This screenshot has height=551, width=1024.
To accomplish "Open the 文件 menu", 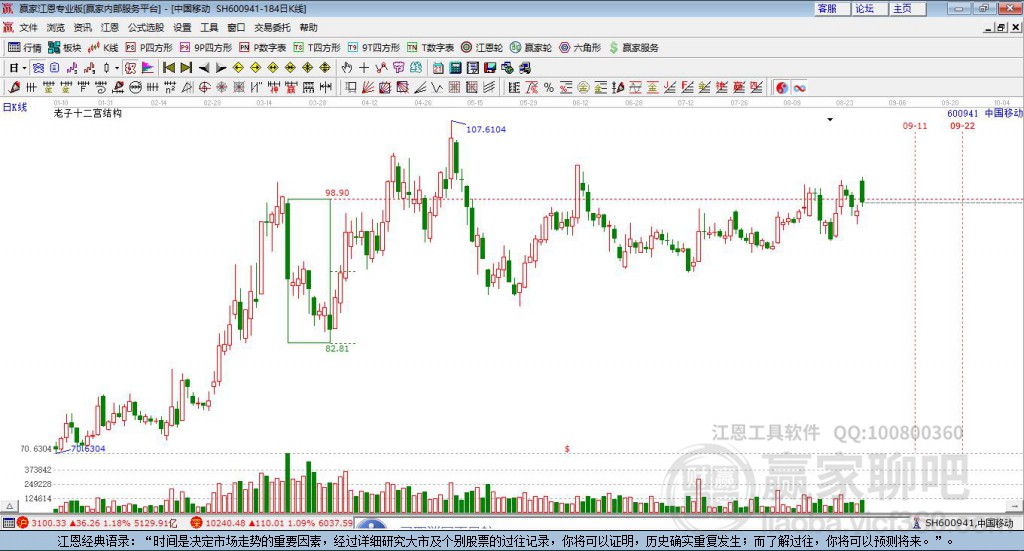I will click(x=28, y=27).
